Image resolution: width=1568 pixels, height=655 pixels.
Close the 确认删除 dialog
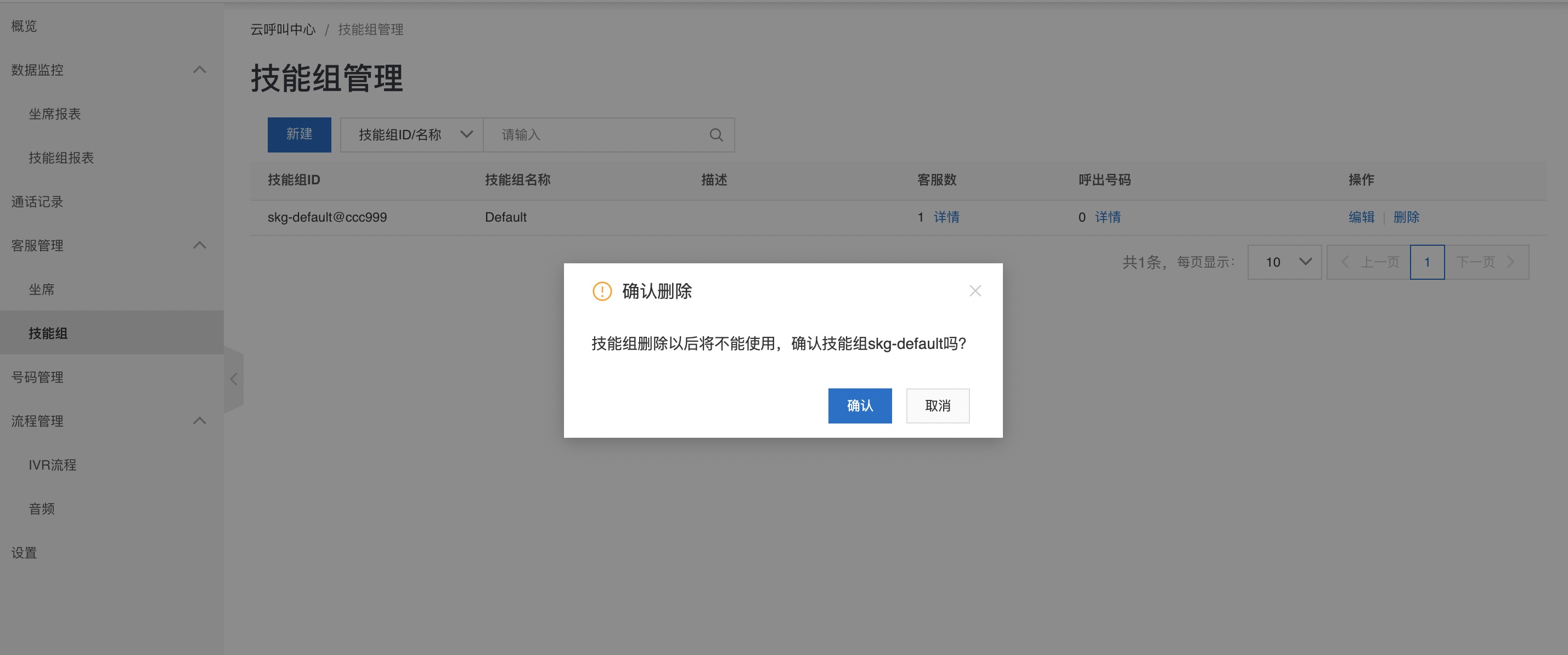click(975, 291)
